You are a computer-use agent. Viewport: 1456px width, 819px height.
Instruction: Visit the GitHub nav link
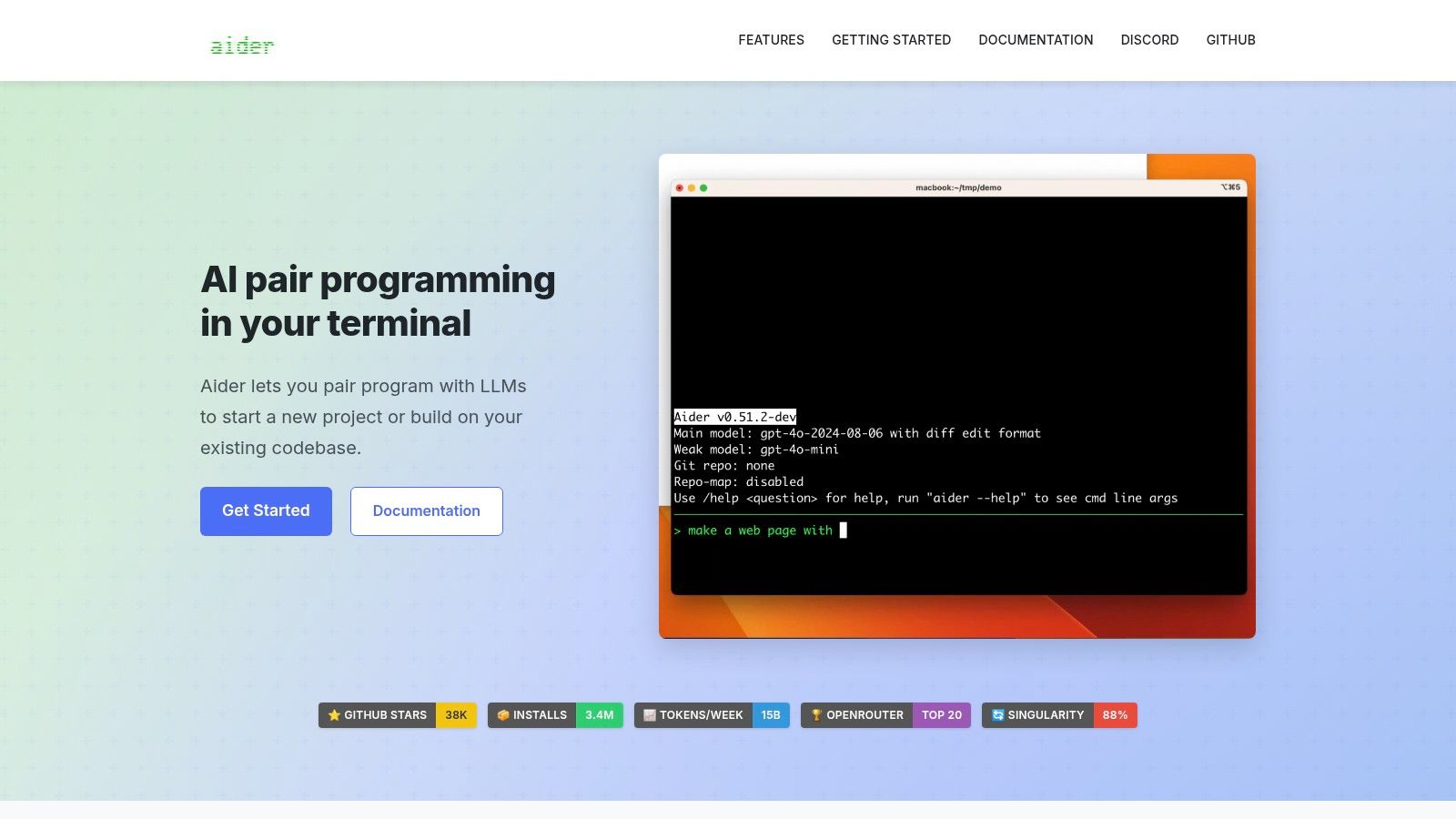pos(1230,40)
